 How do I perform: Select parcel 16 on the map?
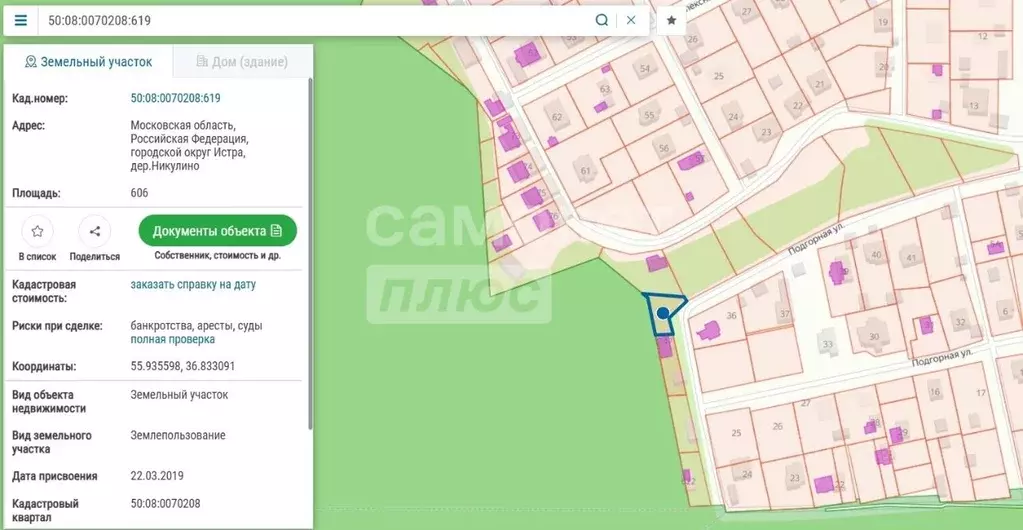(935, 392)
